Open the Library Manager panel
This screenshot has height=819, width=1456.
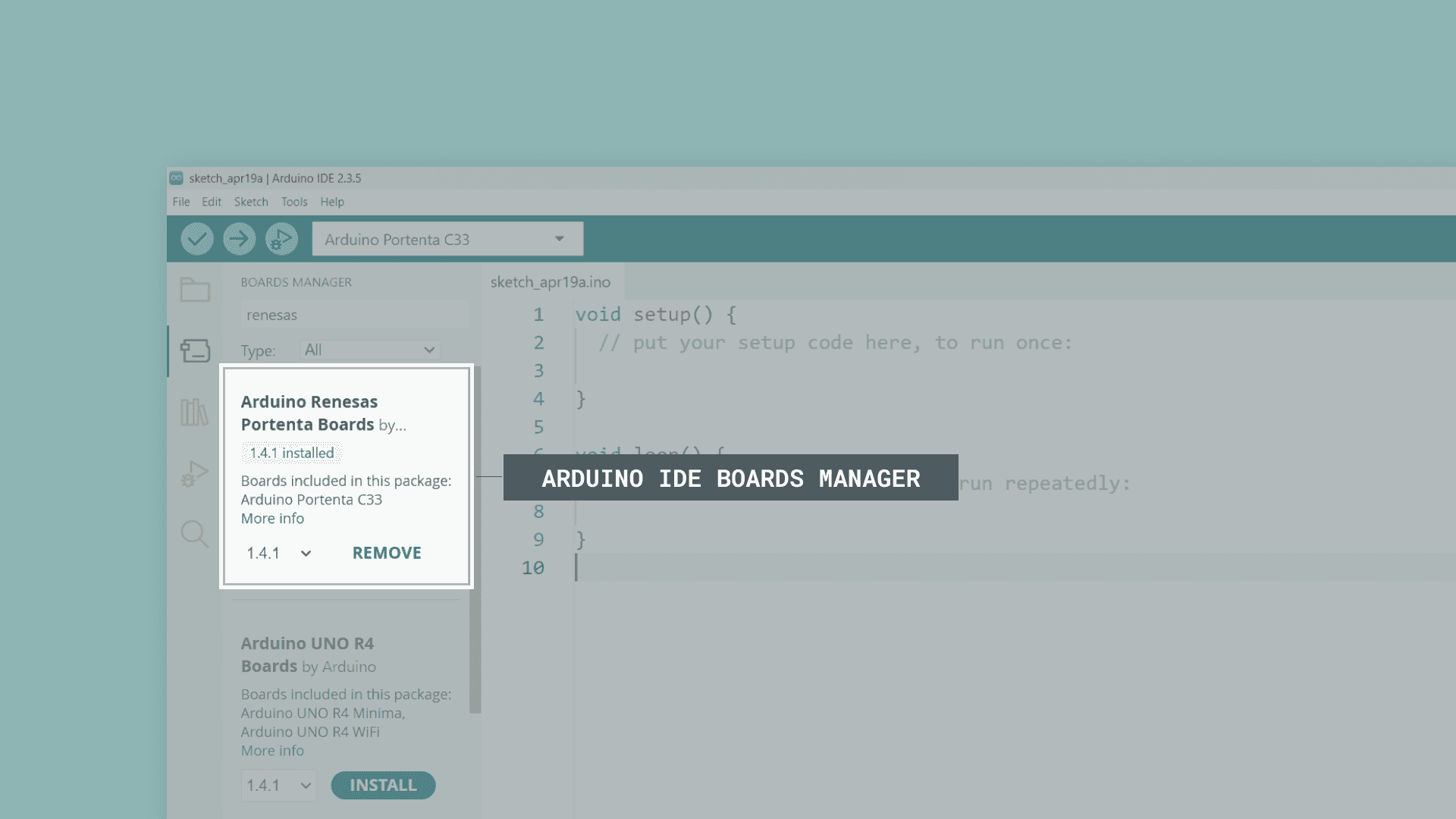pos(194,412)
